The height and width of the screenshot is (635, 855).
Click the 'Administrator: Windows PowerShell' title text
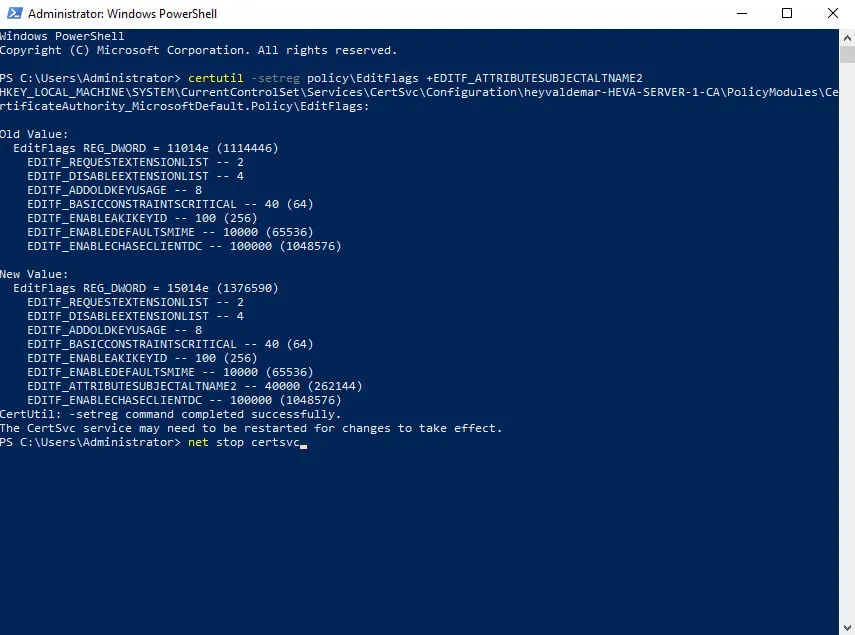[x=122, y=14]
